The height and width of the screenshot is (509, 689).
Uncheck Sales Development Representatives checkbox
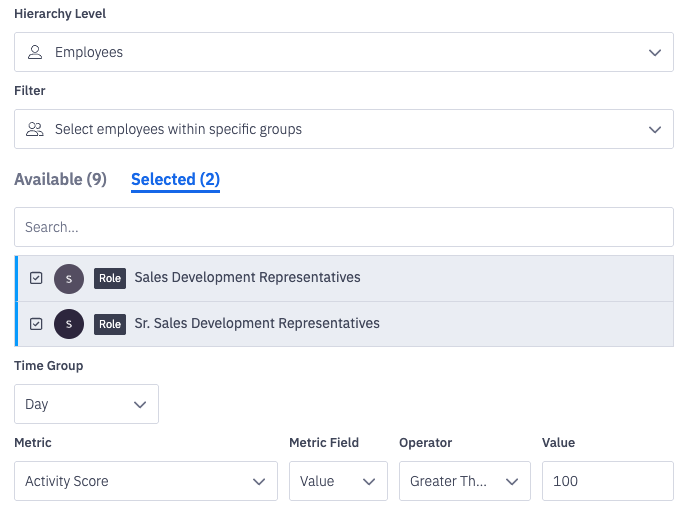36,278
